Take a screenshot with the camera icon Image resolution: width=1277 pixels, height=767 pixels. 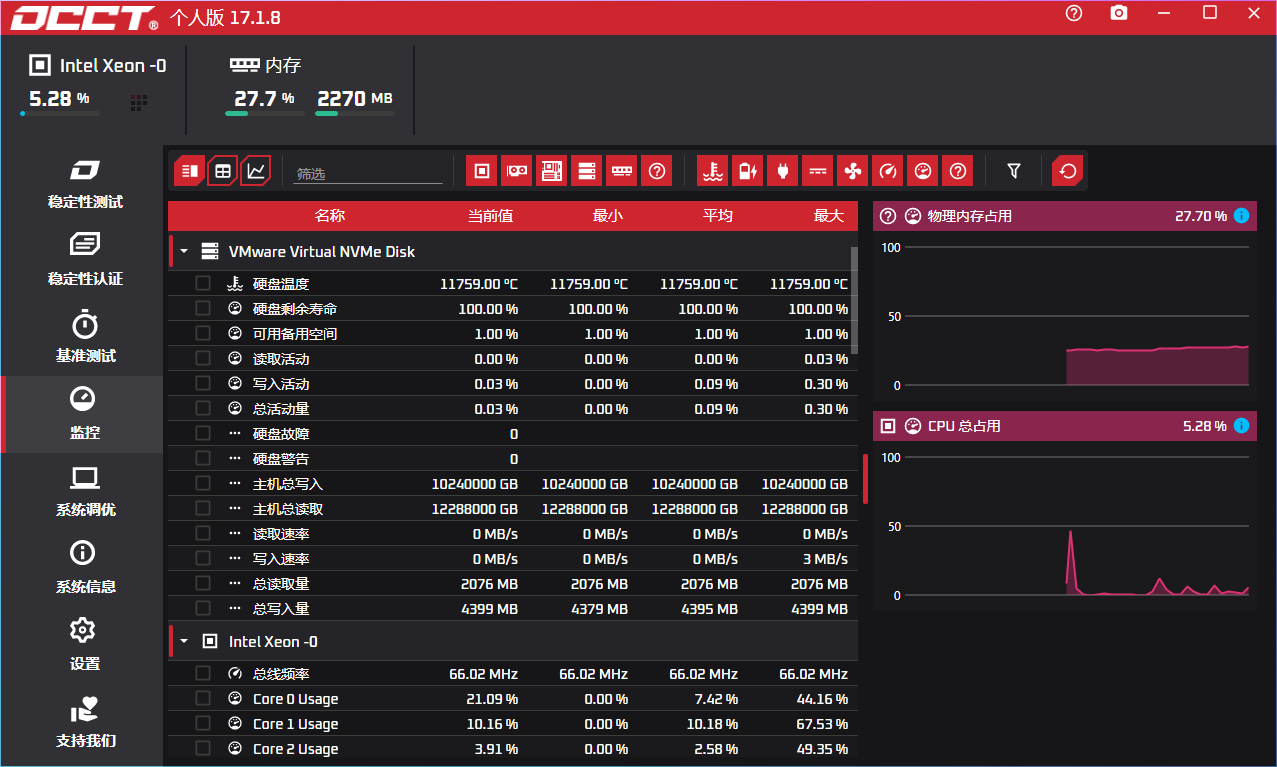[1119, 13]
